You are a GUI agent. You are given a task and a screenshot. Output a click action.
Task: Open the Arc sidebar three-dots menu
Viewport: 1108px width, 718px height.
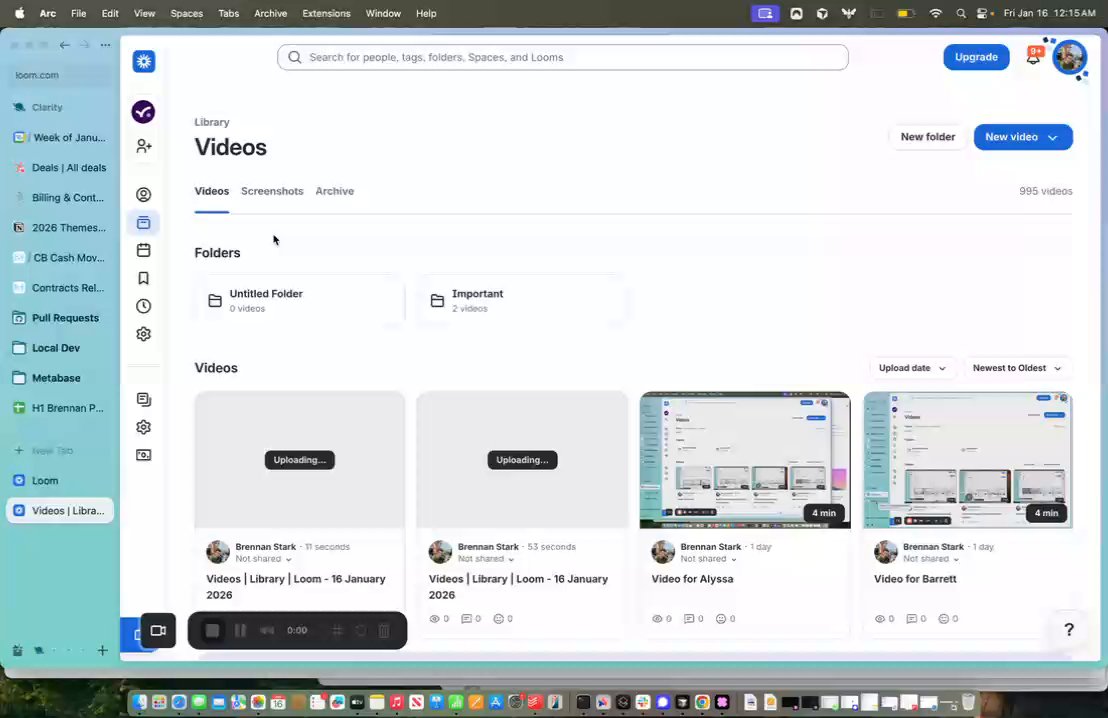[105, 45]
